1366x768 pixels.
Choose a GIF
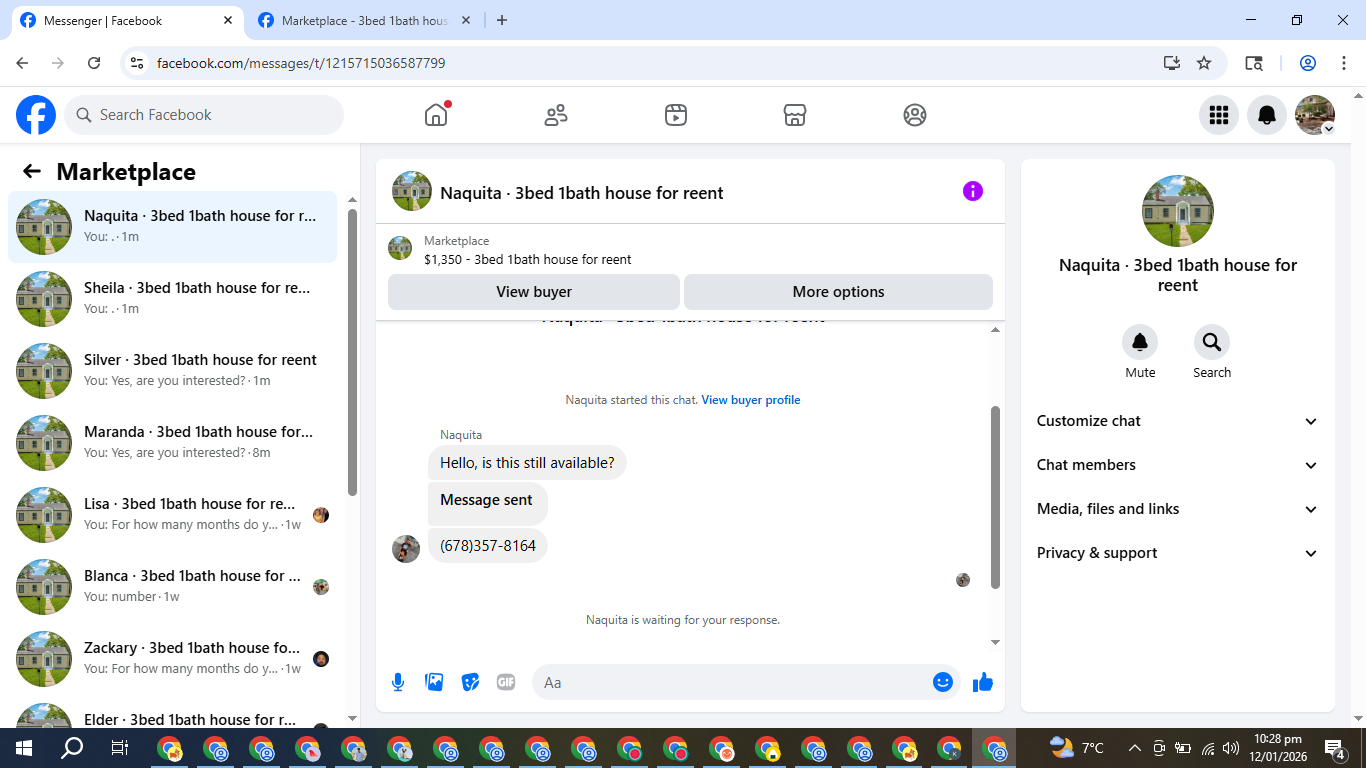point(506,682)
